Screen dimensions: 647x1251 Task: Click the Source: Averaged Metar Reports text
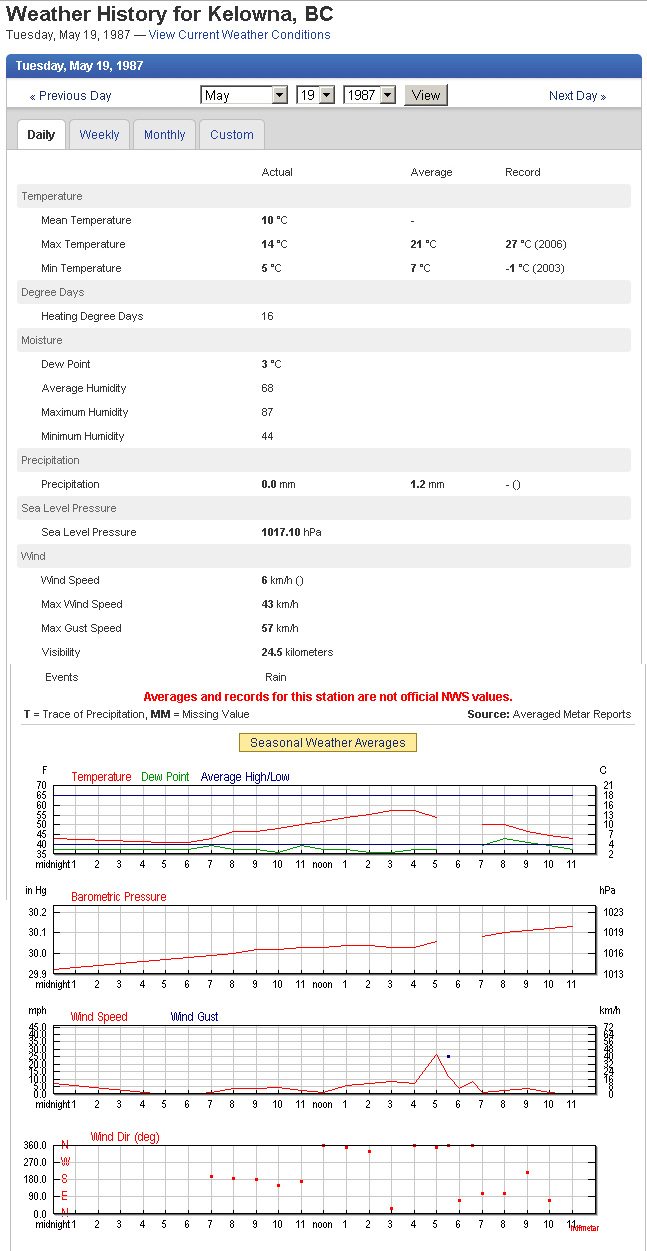pyautogui.click(x=549, y=714)
